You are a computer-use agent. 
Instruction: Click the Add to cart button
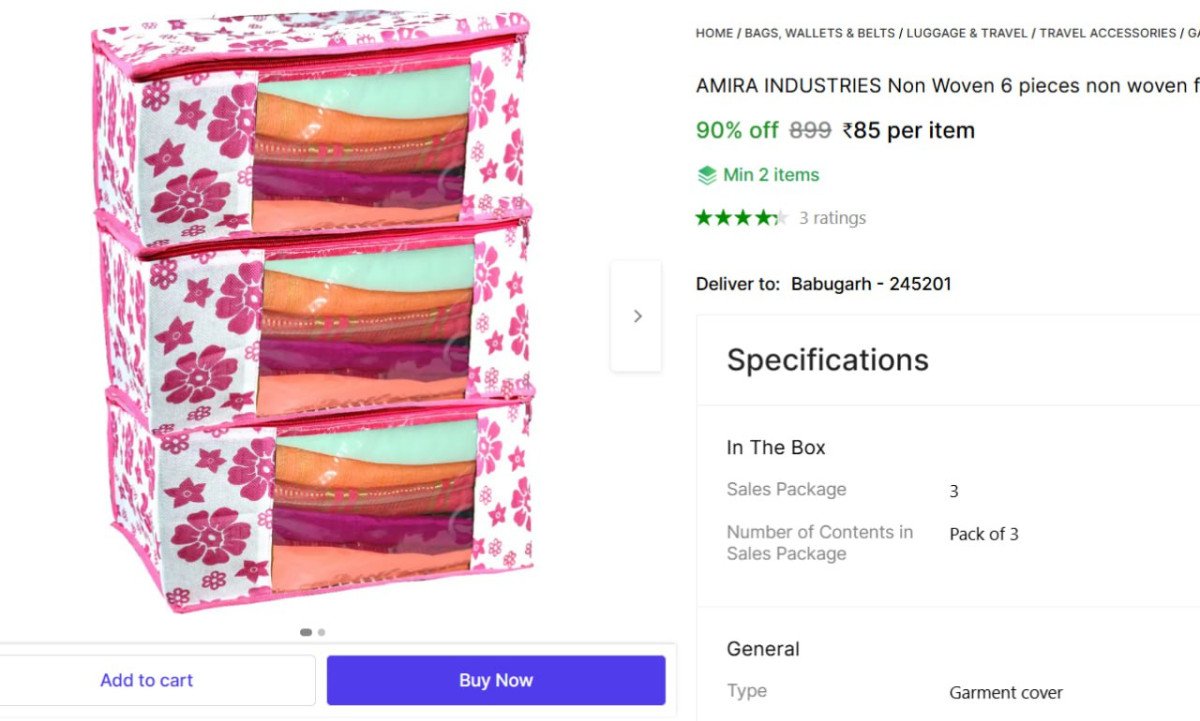pyautogui.click(x=147, y=680)
